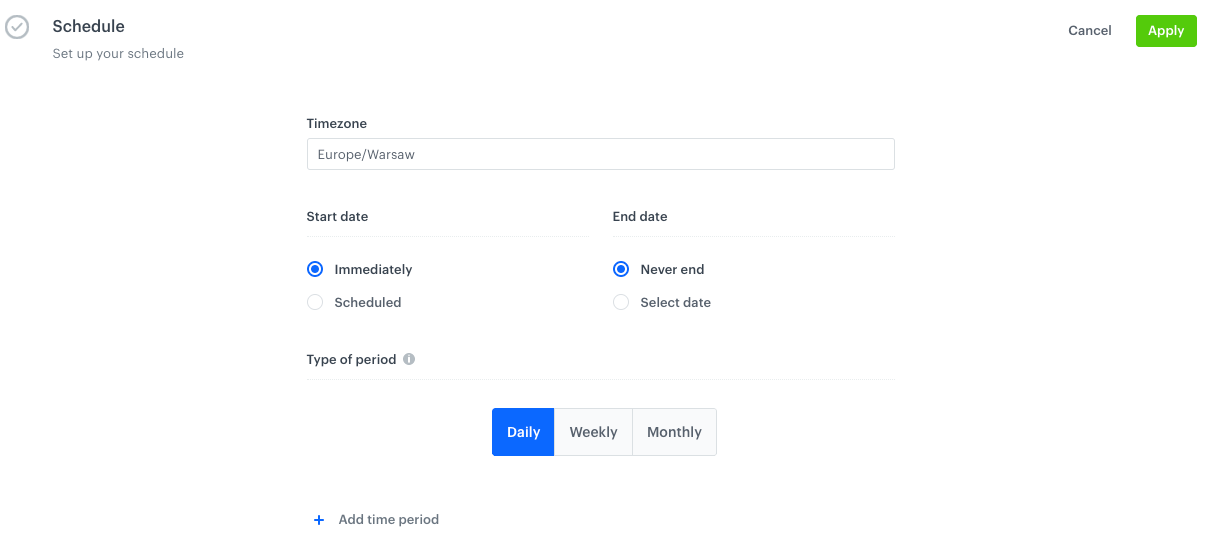Switch to the Daily period tab
Image resolution: width=1208 pixels, height=551 pixels.
523,432
